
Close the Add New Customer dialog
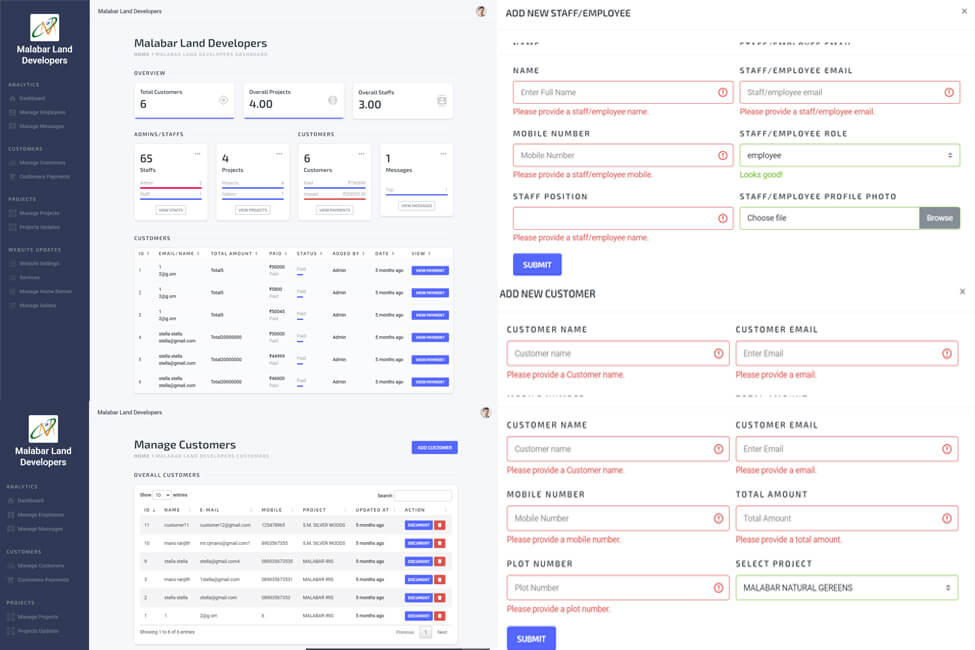click(962, 292)
